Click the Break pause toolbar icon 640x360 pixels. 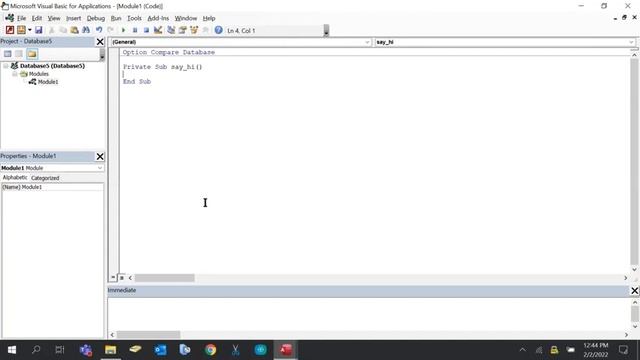(x=135, y=30)
